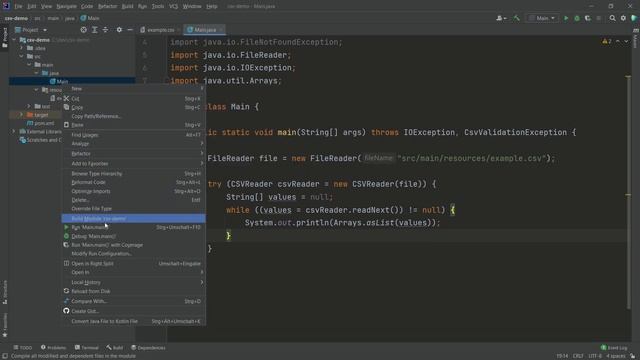
Task: Click Reload from Disk refresh icon
Action: (66, 291)
